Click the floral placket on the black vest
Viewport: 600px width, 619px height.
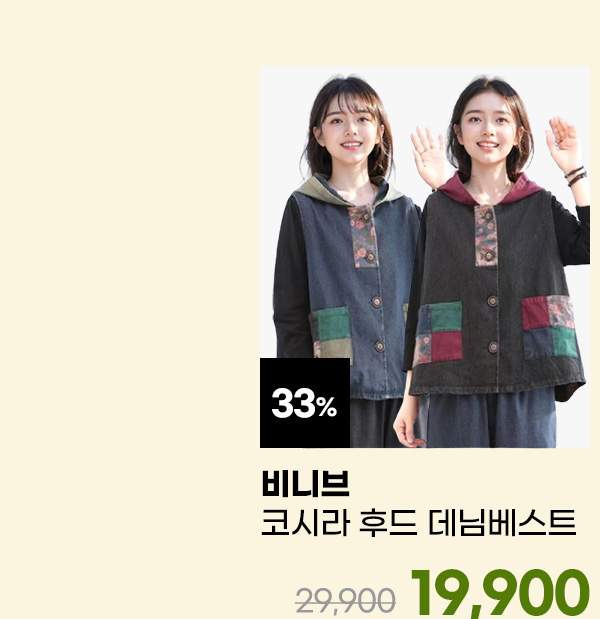(486, 236)
